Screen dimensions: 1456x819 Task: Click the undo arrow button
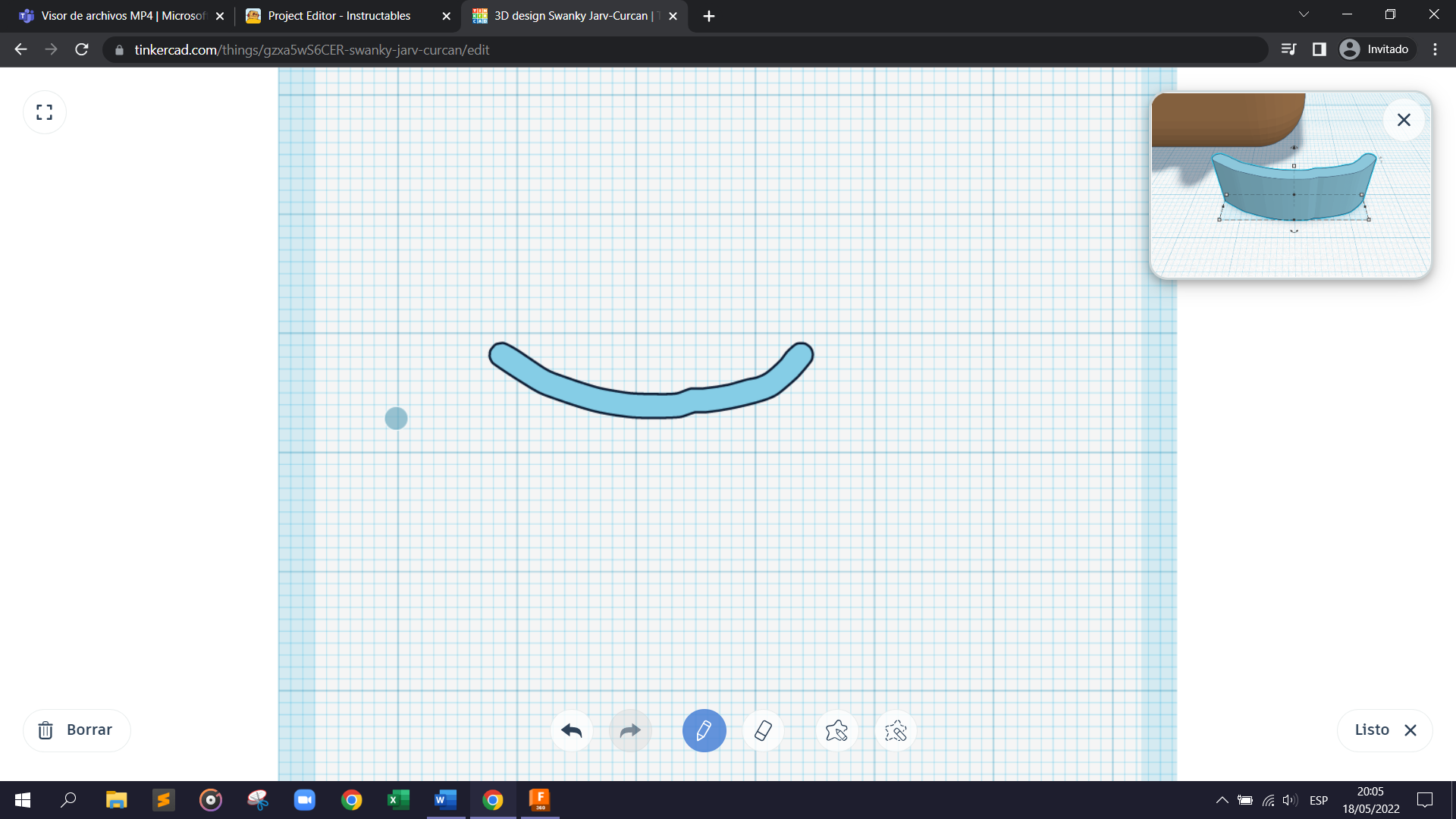[x=571, y=730]
